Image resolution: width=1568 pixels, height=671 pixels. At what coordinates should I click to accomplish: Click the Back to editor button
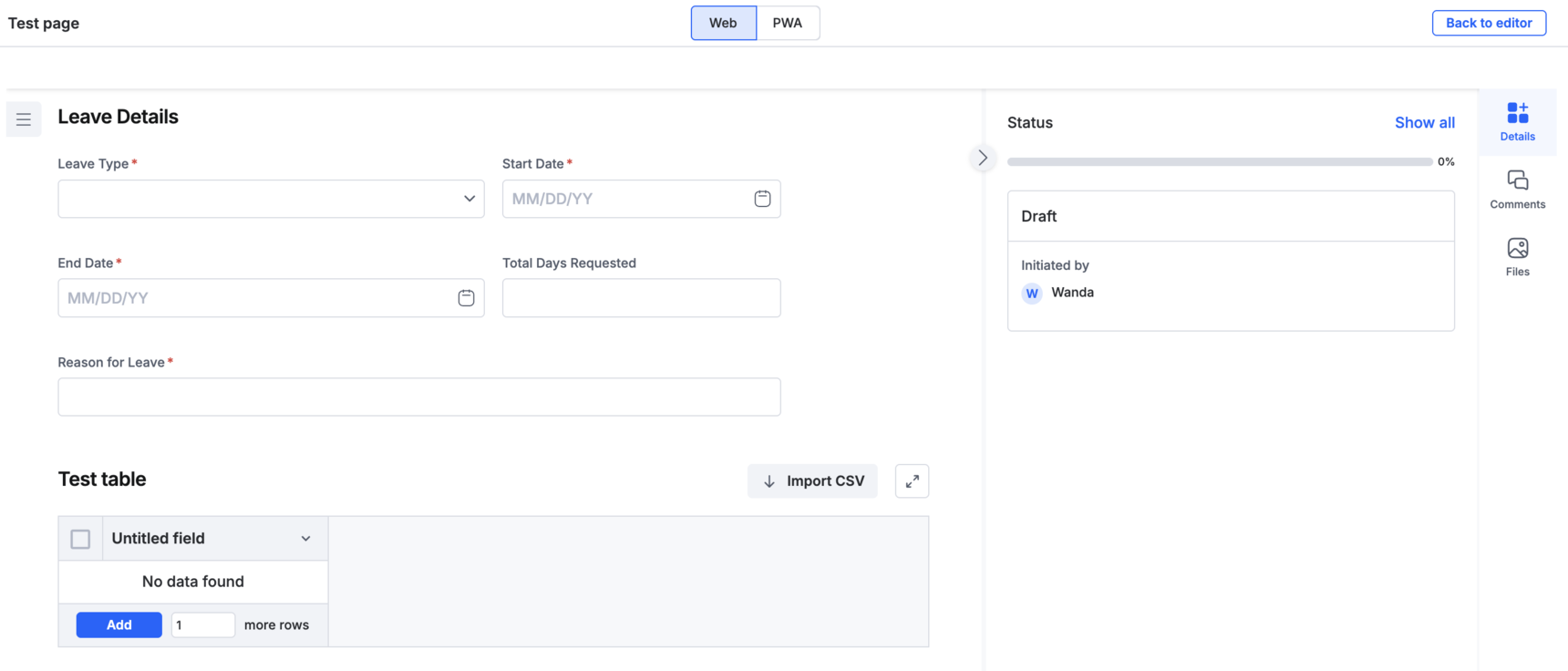point(1489,23)
